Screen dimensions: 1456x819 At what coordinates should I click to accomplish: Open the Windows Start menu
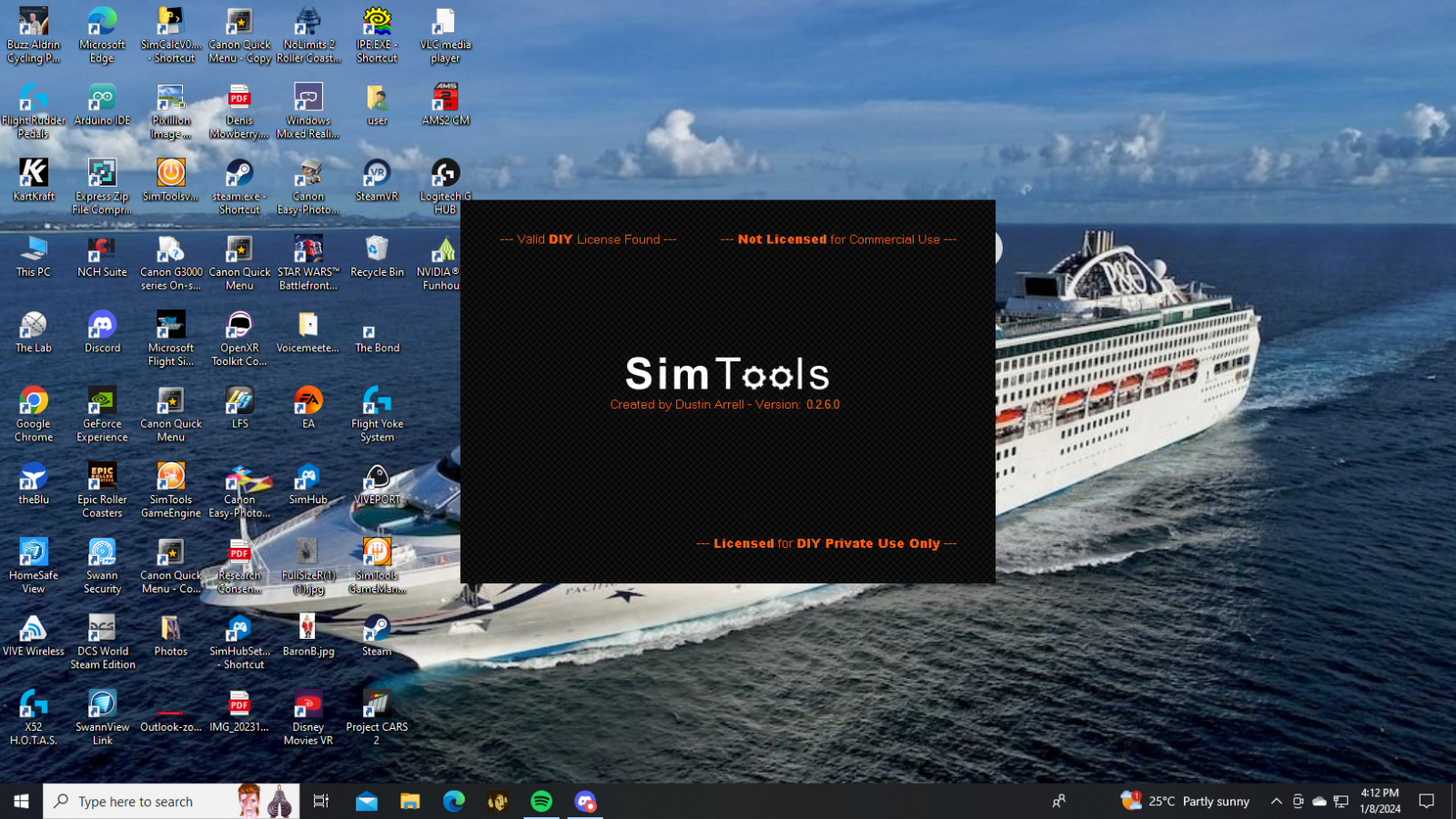(21, 801)
